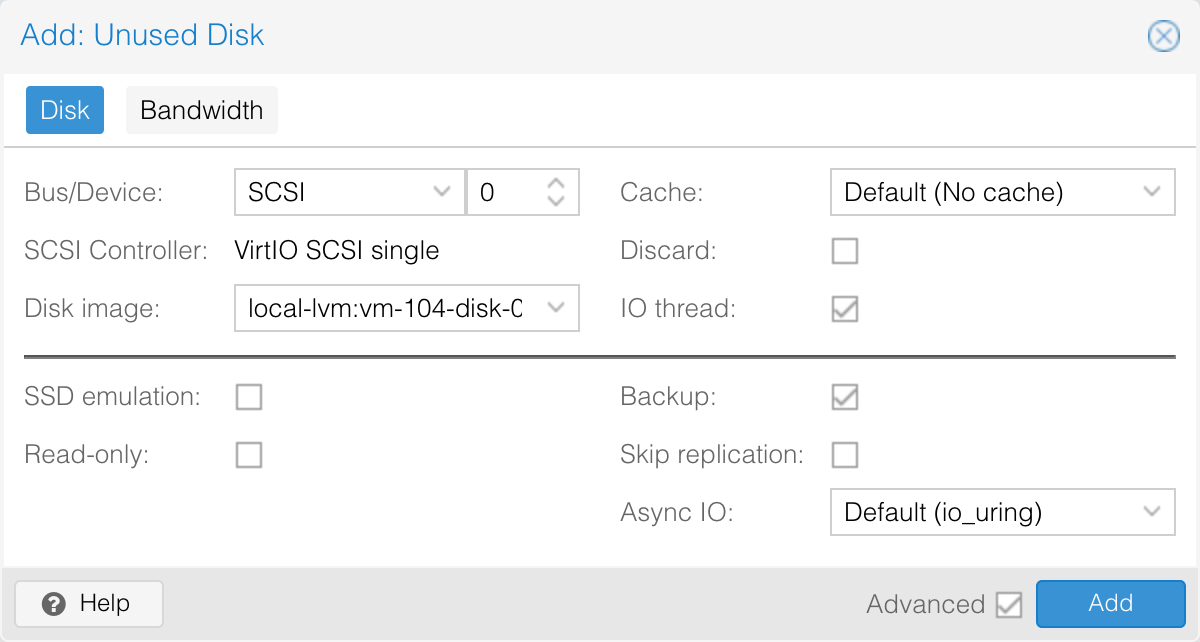Screen dimensions: 1200x642
Task: Close the Add Unused Disk dialog
Action: pyautogui.click(x=1162, y=37)
